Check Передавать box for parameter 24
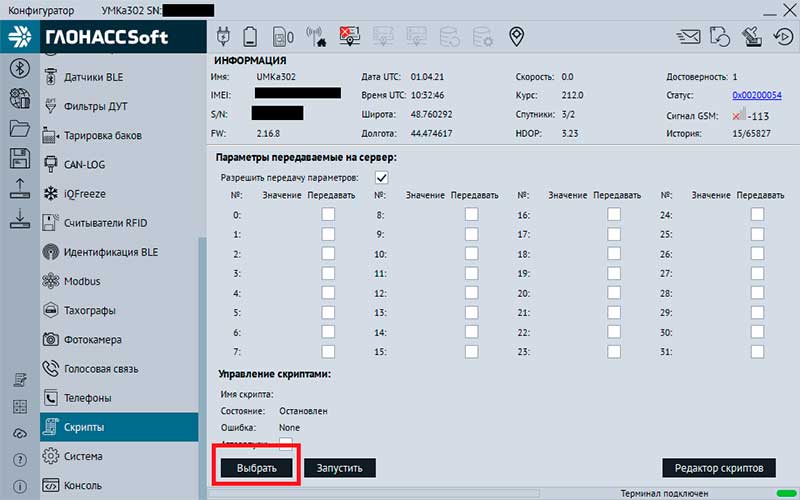The image size is (800, 500). pyautogui.click(x=758, y=214)
